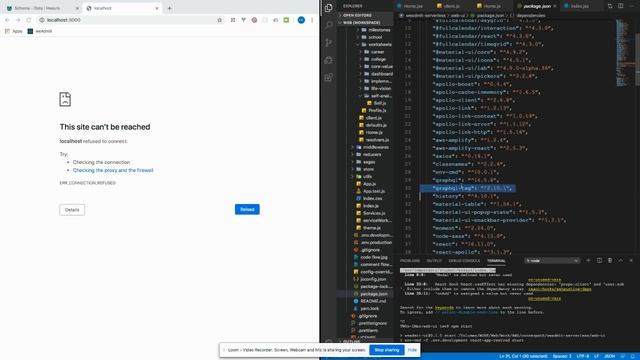Open the Extensions view icon
This screenshot has width=640, height=360.
click(329, 78)
